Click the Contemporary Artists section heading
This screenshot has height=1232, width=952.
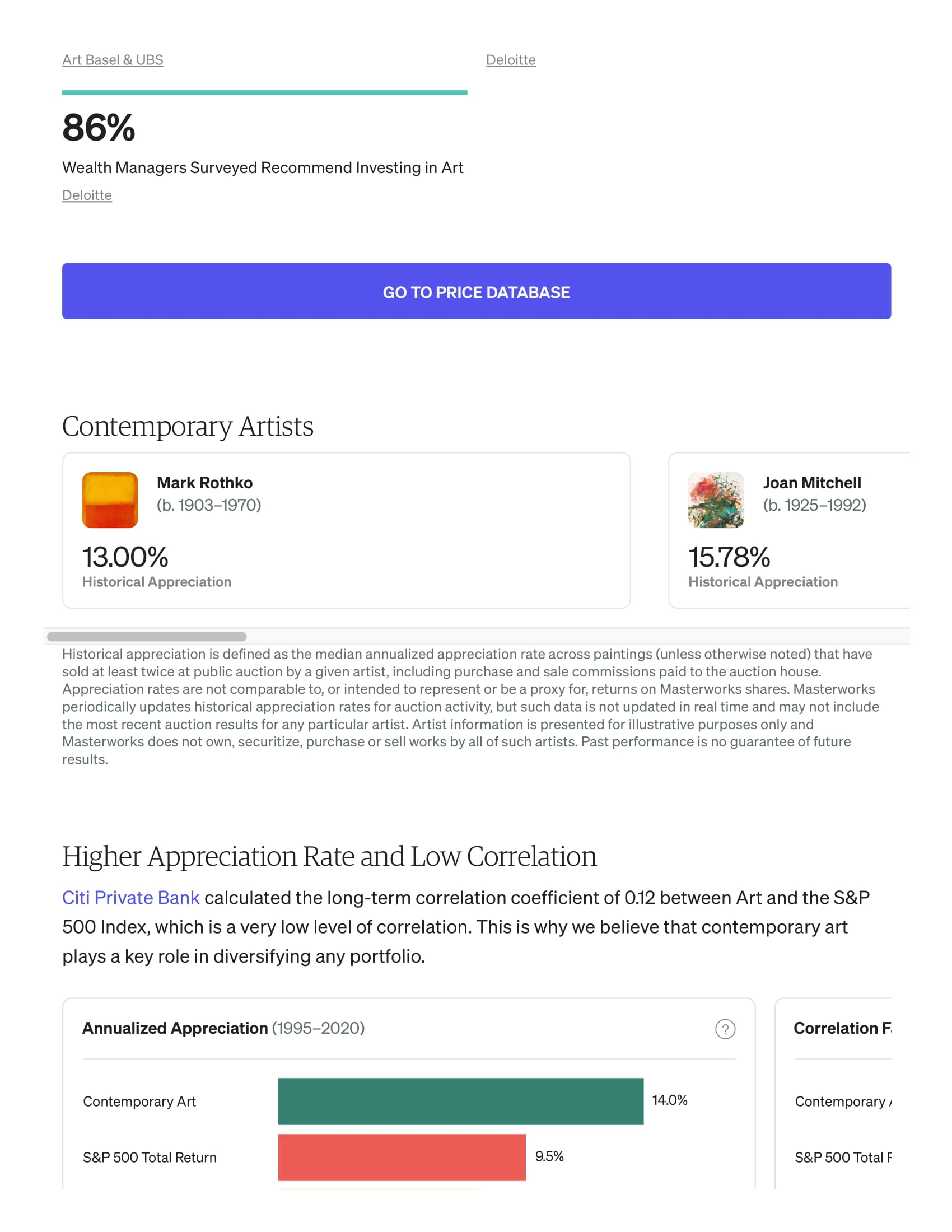click(187, 427)
